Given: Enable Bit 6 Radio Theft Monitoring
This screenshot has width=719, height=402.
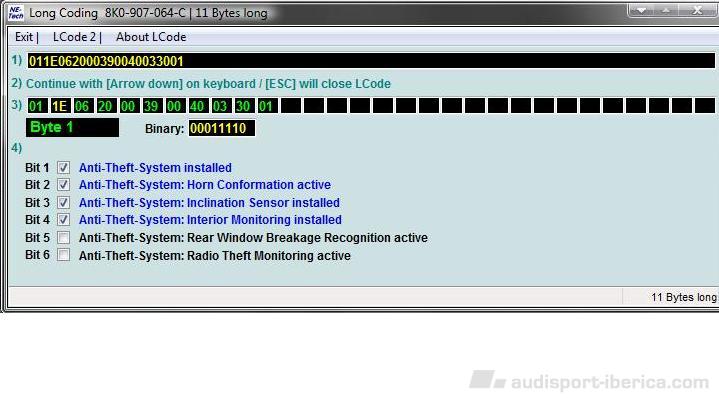Looking at the screenshot, I should [63, 255].
